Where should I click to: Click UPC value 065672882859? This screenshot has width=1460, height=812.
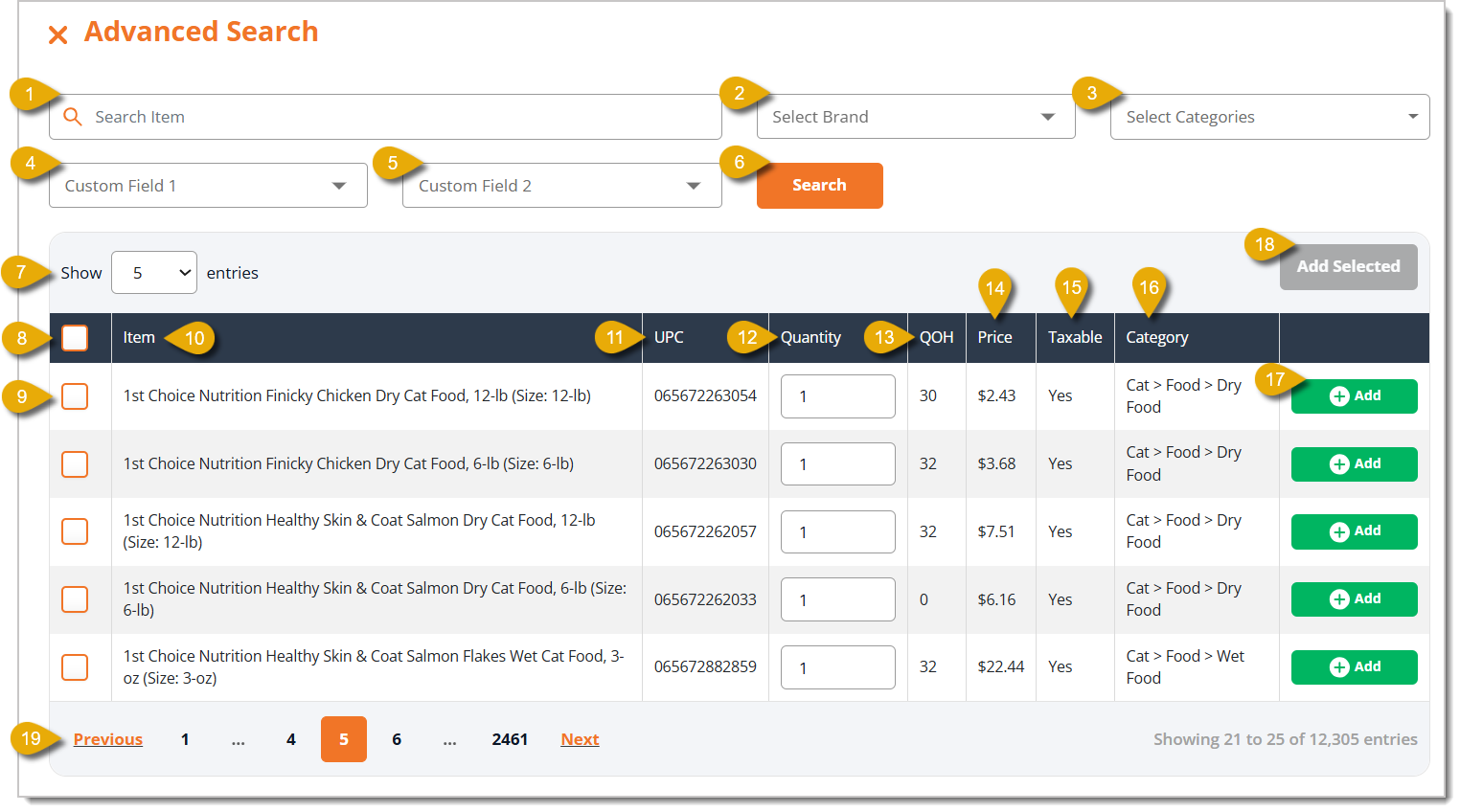coord(705,667)
